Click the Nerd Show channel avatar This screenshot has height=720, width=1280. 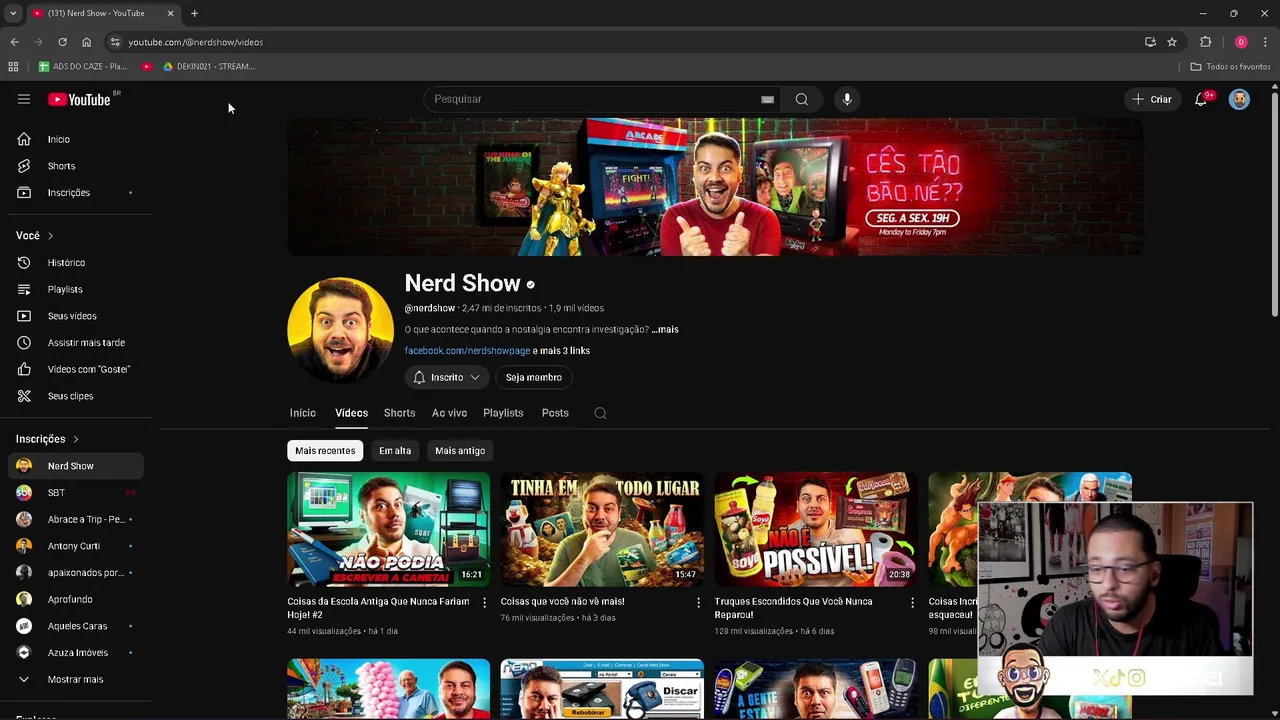[x=341, y=330]
